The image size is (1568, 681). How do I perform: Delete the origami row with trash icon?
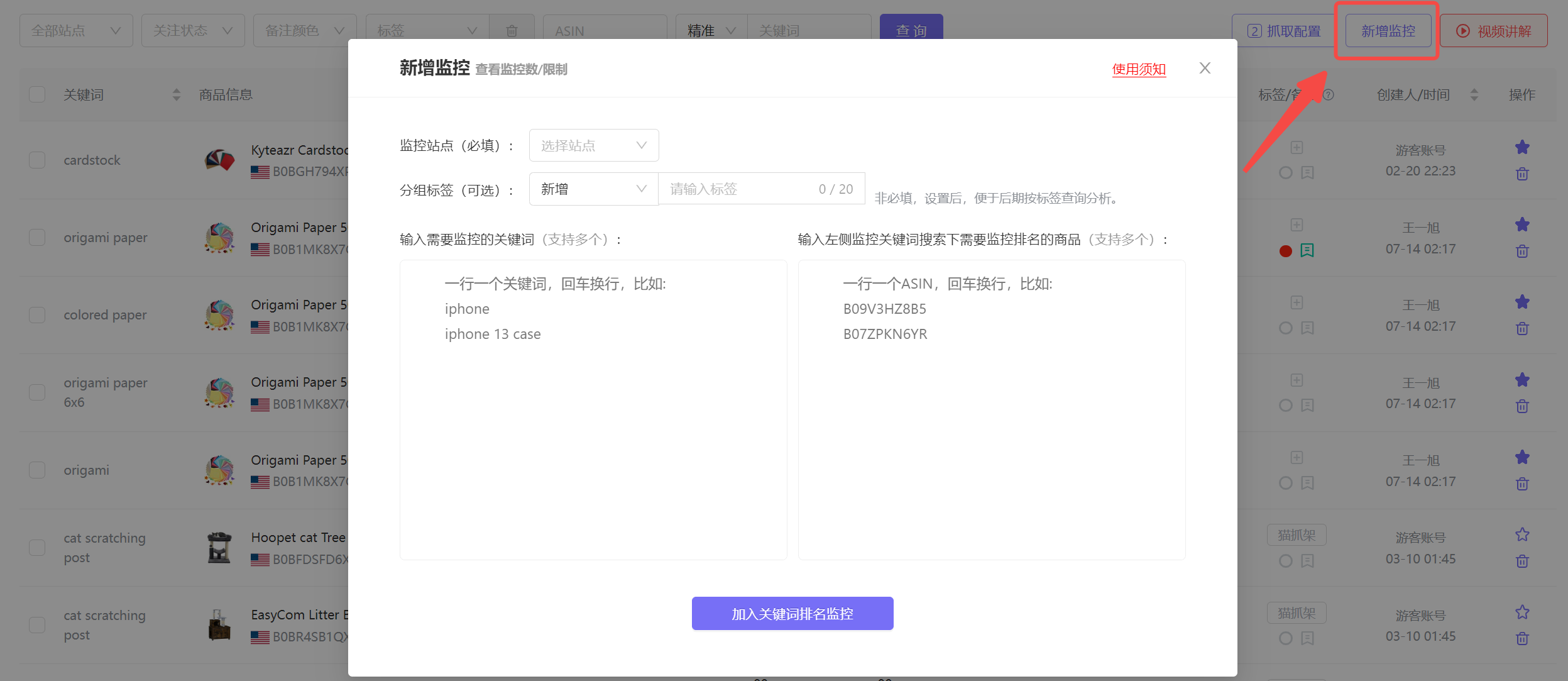[1521, 484]
